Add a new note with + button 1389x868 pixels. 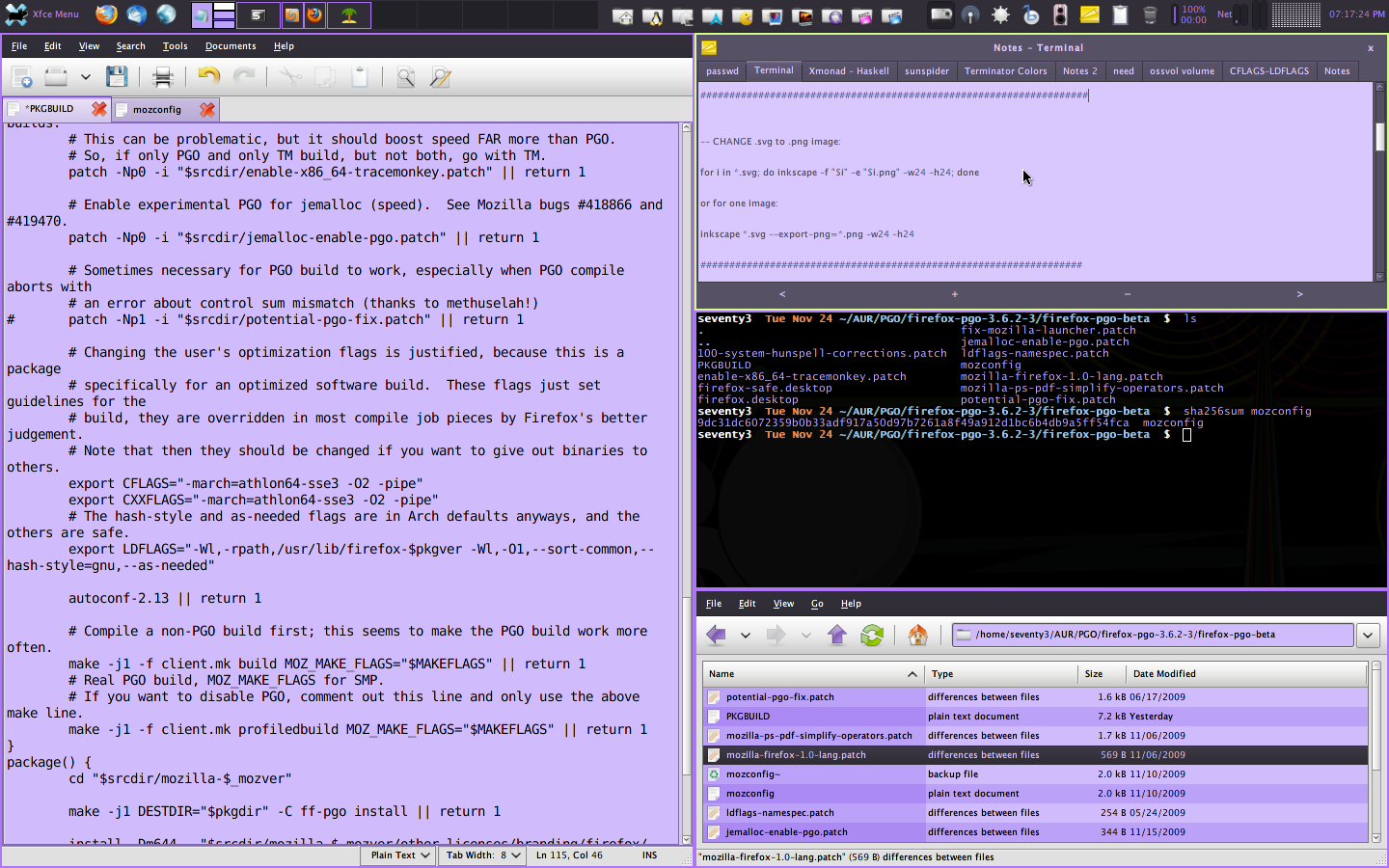pos(954,294)
